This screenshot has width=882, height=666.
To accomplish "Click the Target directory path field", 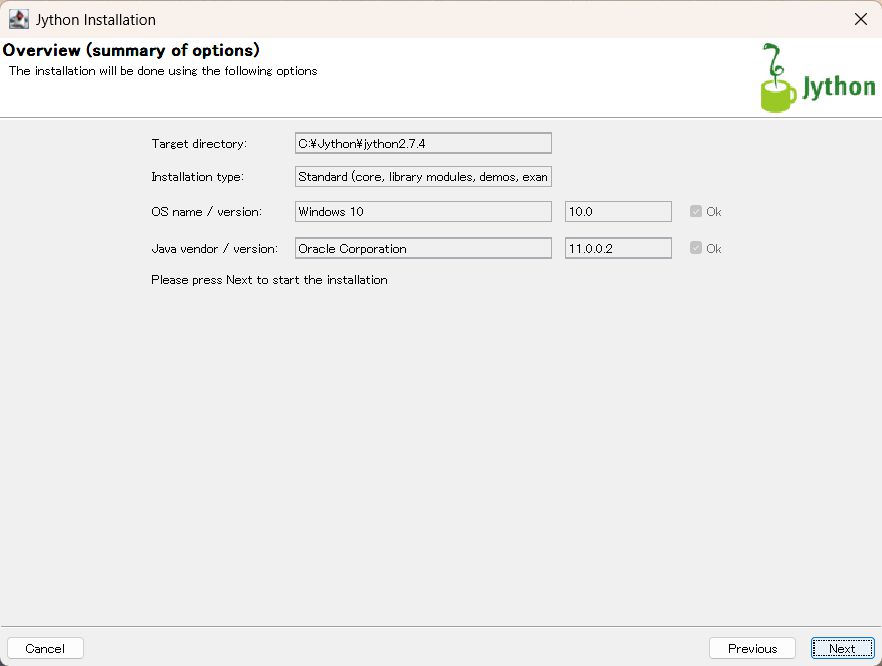I will 423,144.
